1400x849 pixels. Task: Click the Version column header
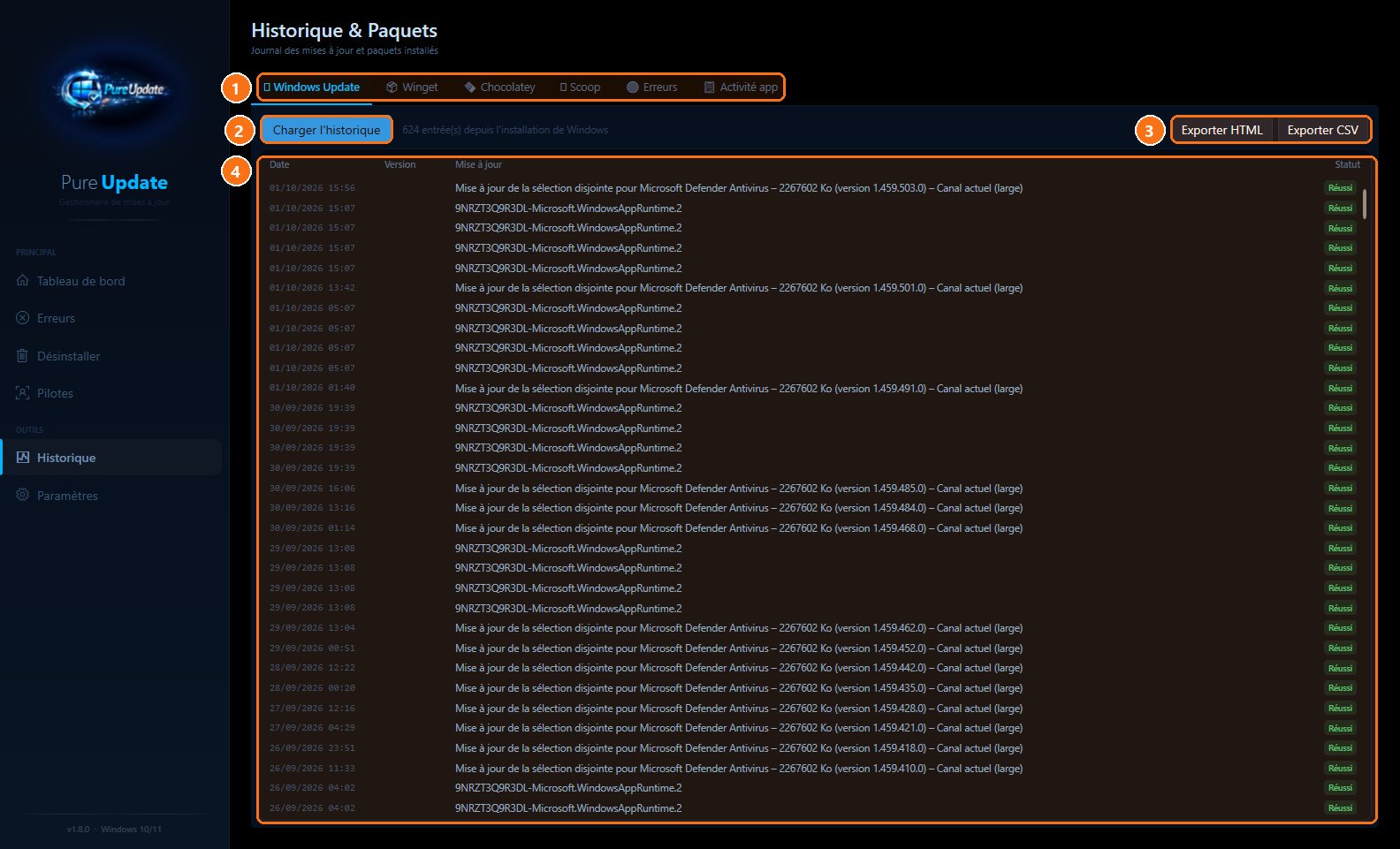(x=399, y=165)
